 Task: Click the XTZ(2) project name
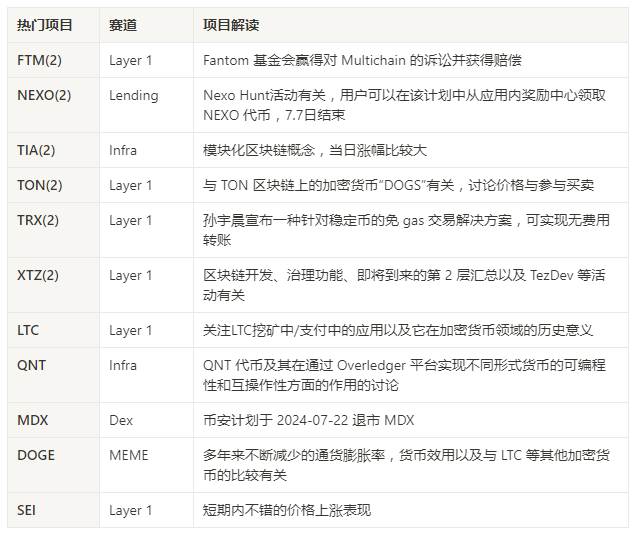tap(39, 275)
